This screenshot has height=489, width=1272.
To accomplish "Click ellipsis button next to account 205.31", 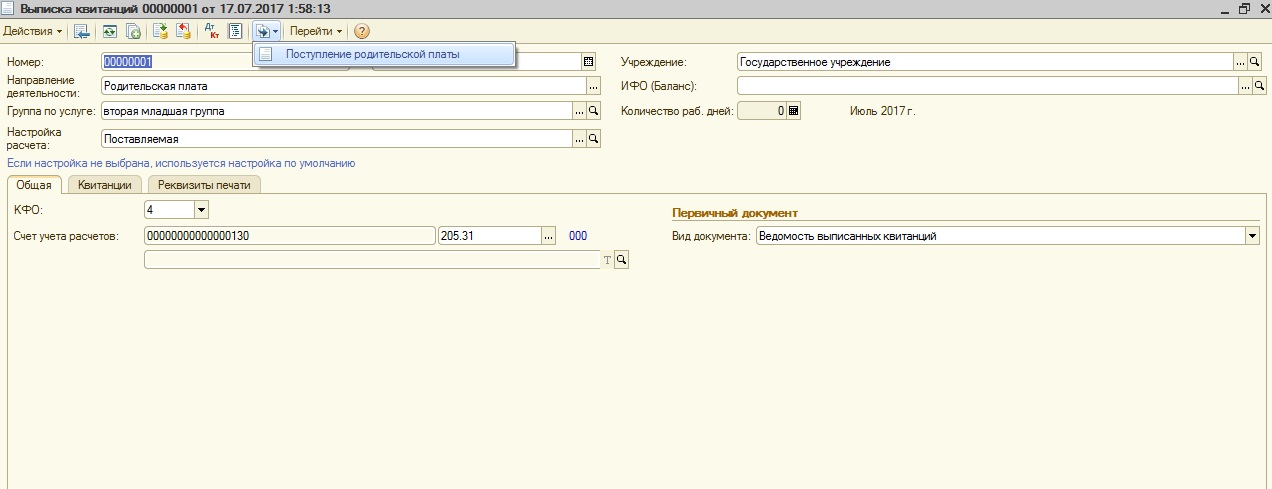I will coord(548,236).
